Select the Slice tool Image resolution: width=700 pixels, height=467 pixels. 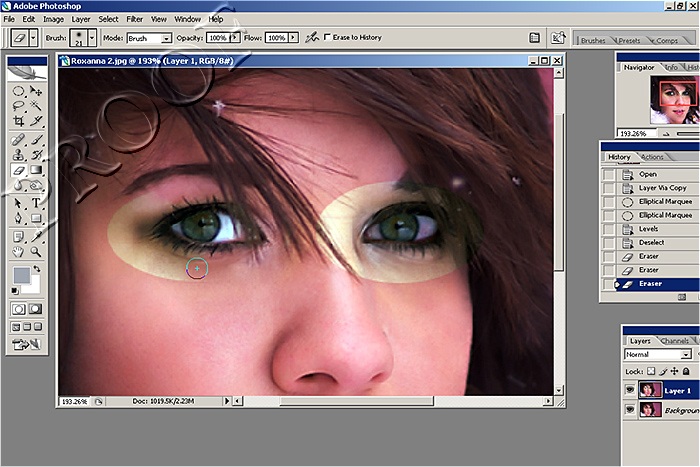tap(36, 121)
